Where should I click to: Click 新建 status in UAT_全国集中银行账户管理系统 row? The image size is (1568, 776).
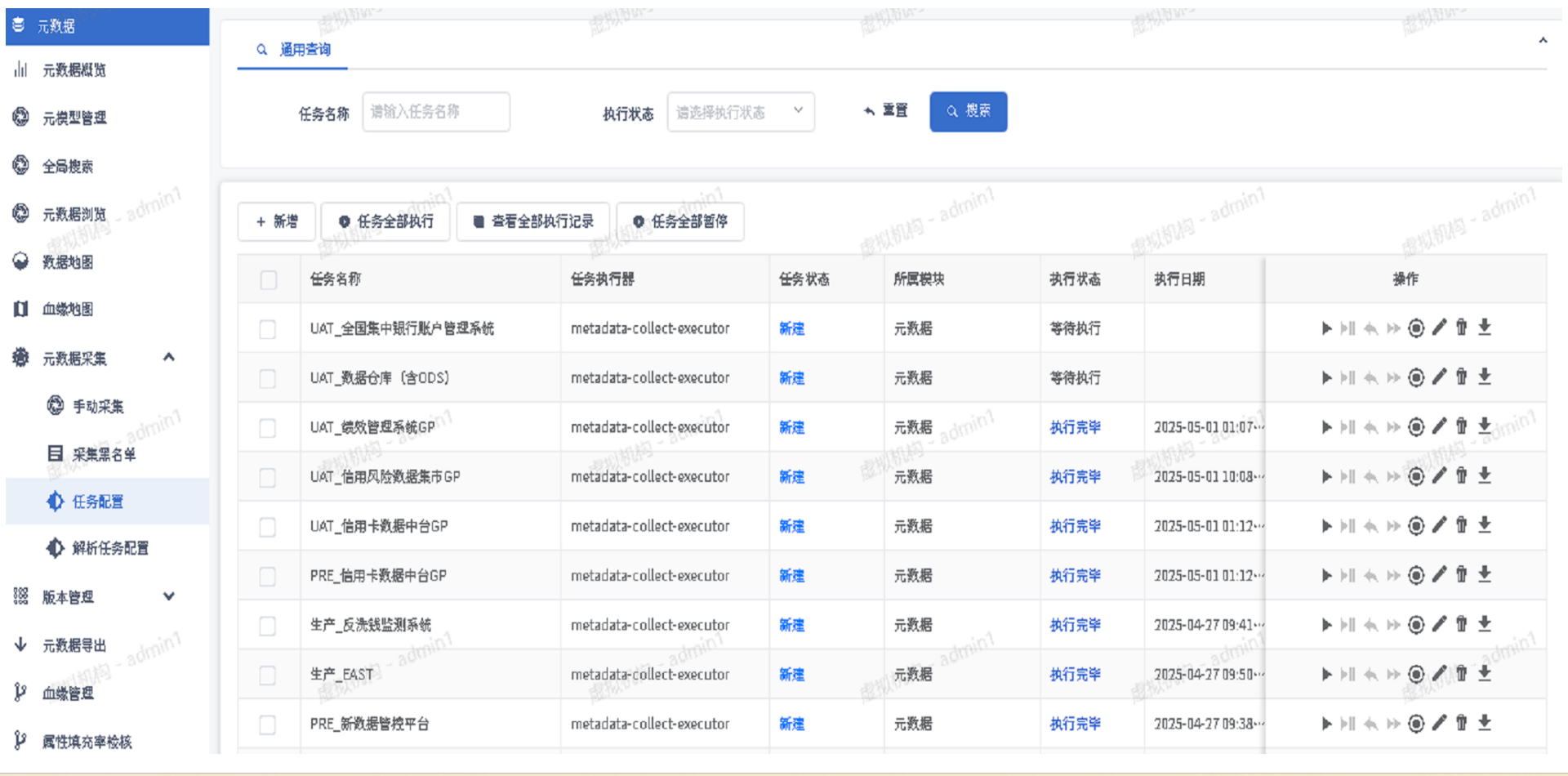tap(791, 328)
